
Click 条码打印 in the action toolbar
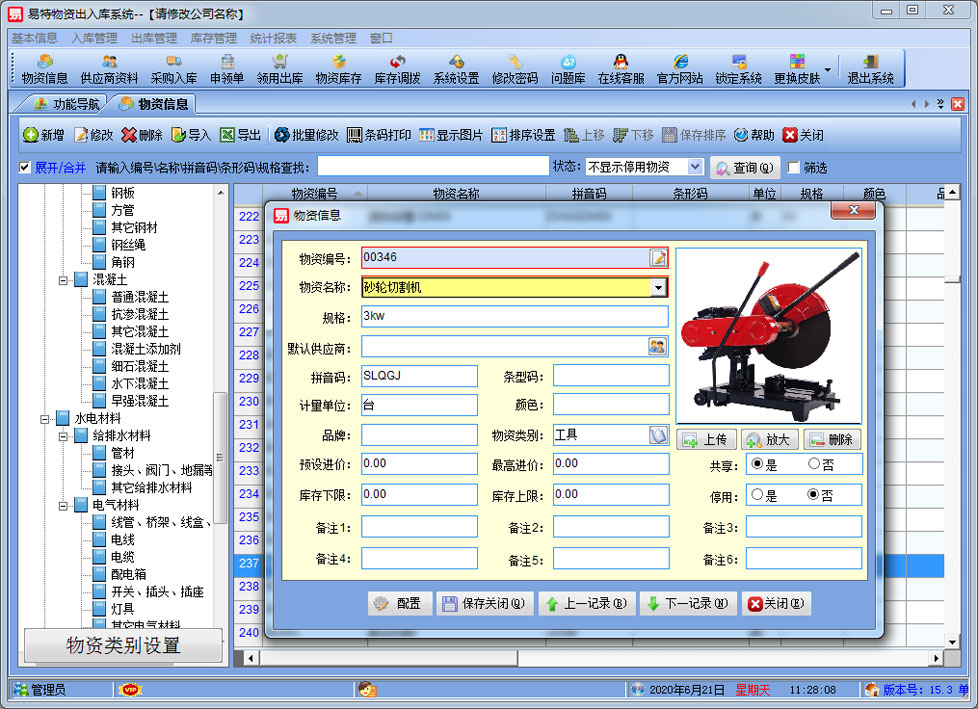(x=379, y=135)
